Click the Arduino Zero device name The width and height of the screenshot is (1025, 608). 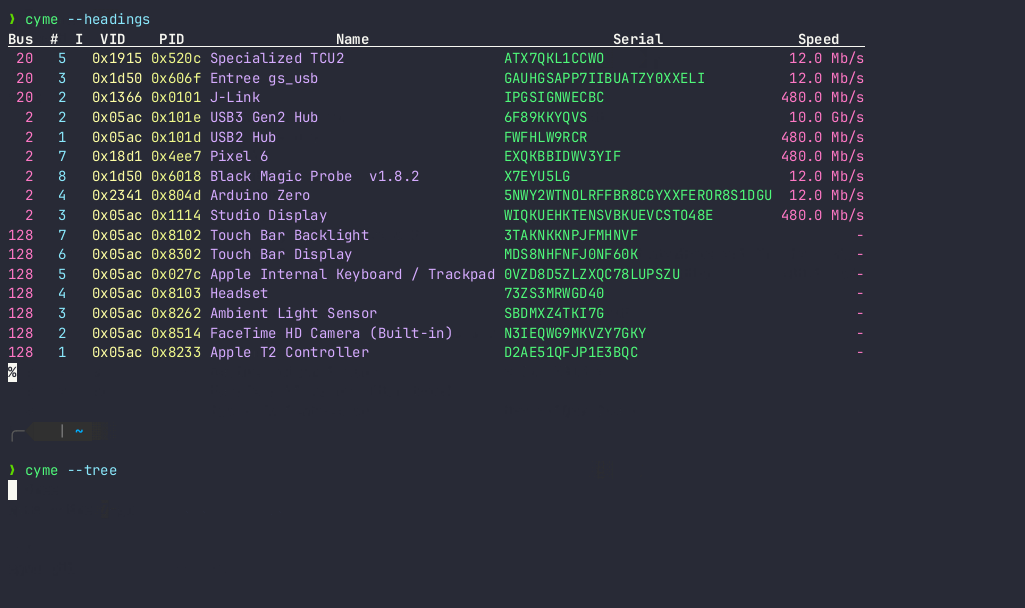click(260, 196)
